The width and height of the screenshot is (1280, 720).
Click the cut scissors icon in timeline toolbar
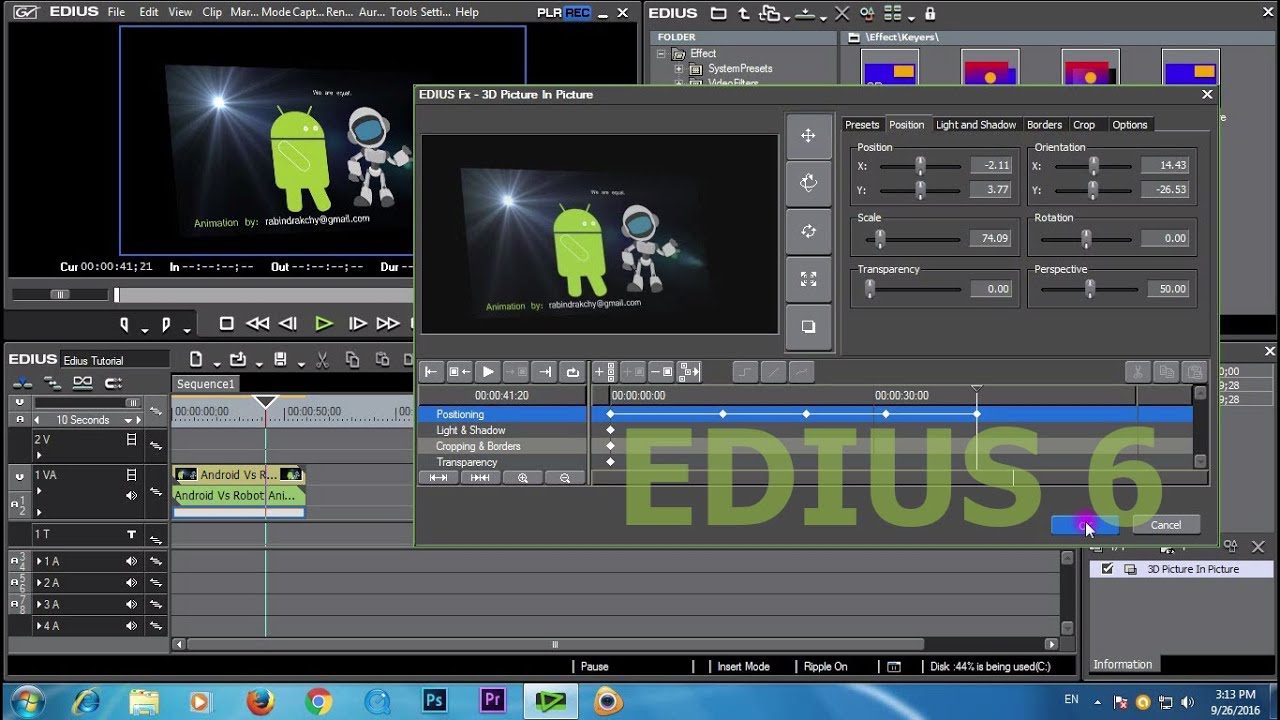click(323, 360)
